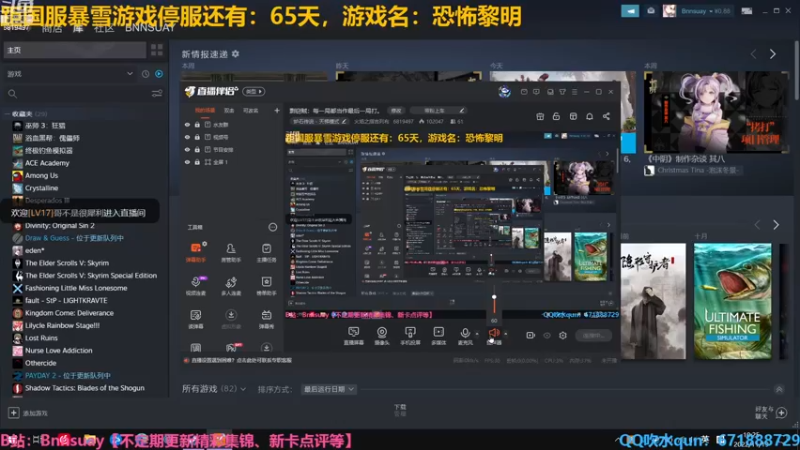Image resolution: width=800 pixels, height=450 pixels.
Task: Open the 弹幕姬 tool icon
Action: pos(266,319)
